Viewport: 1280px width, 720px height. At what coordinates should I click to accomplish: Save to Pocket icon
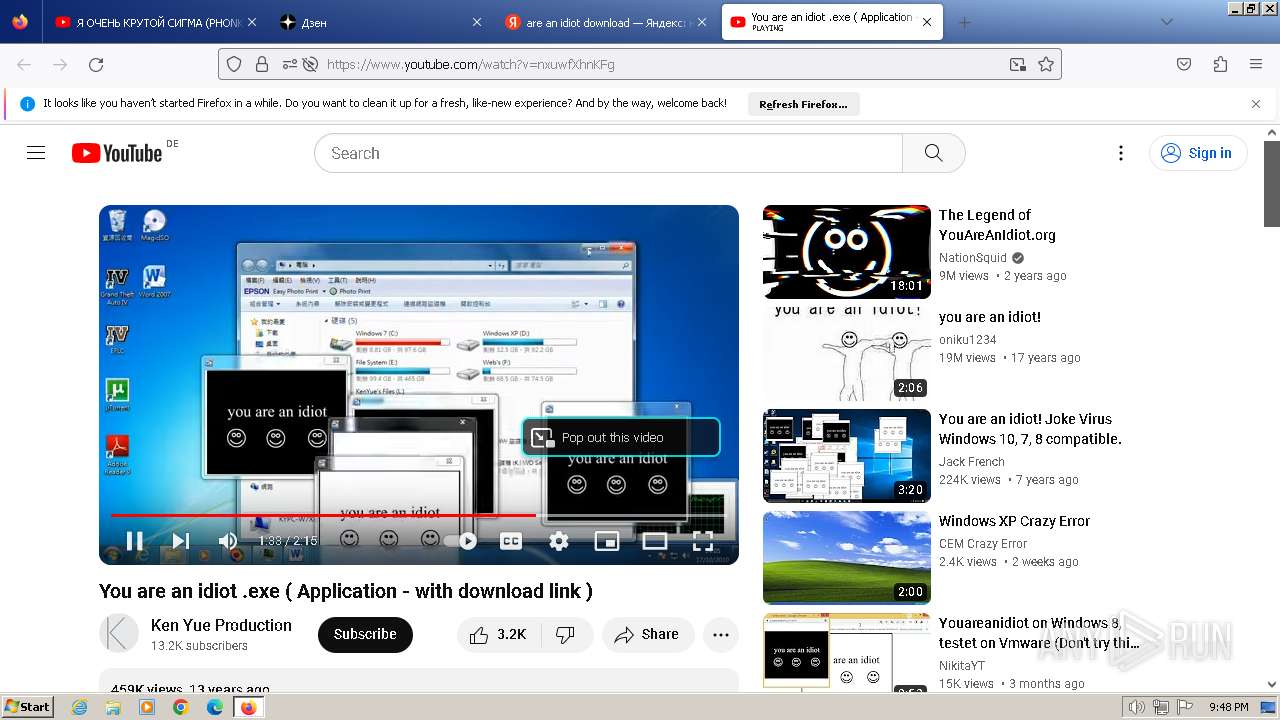(x=1184, y=64)
